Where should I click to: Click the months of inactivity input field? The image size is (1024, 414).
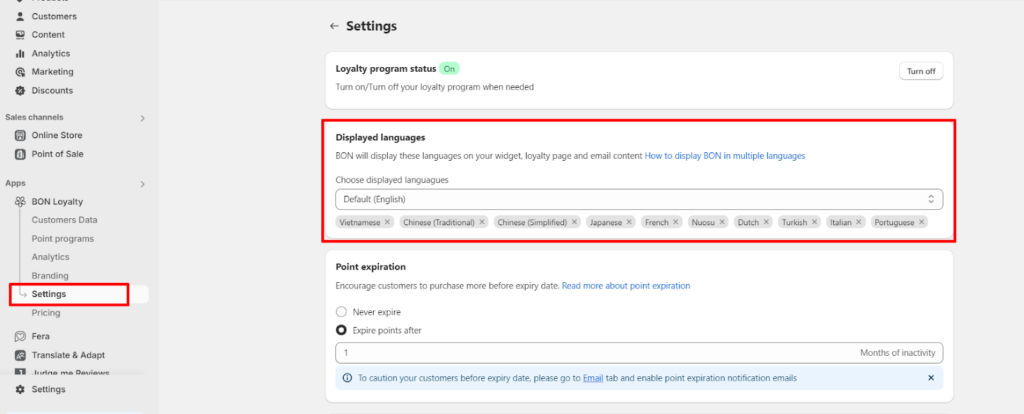tap(639, 353)
